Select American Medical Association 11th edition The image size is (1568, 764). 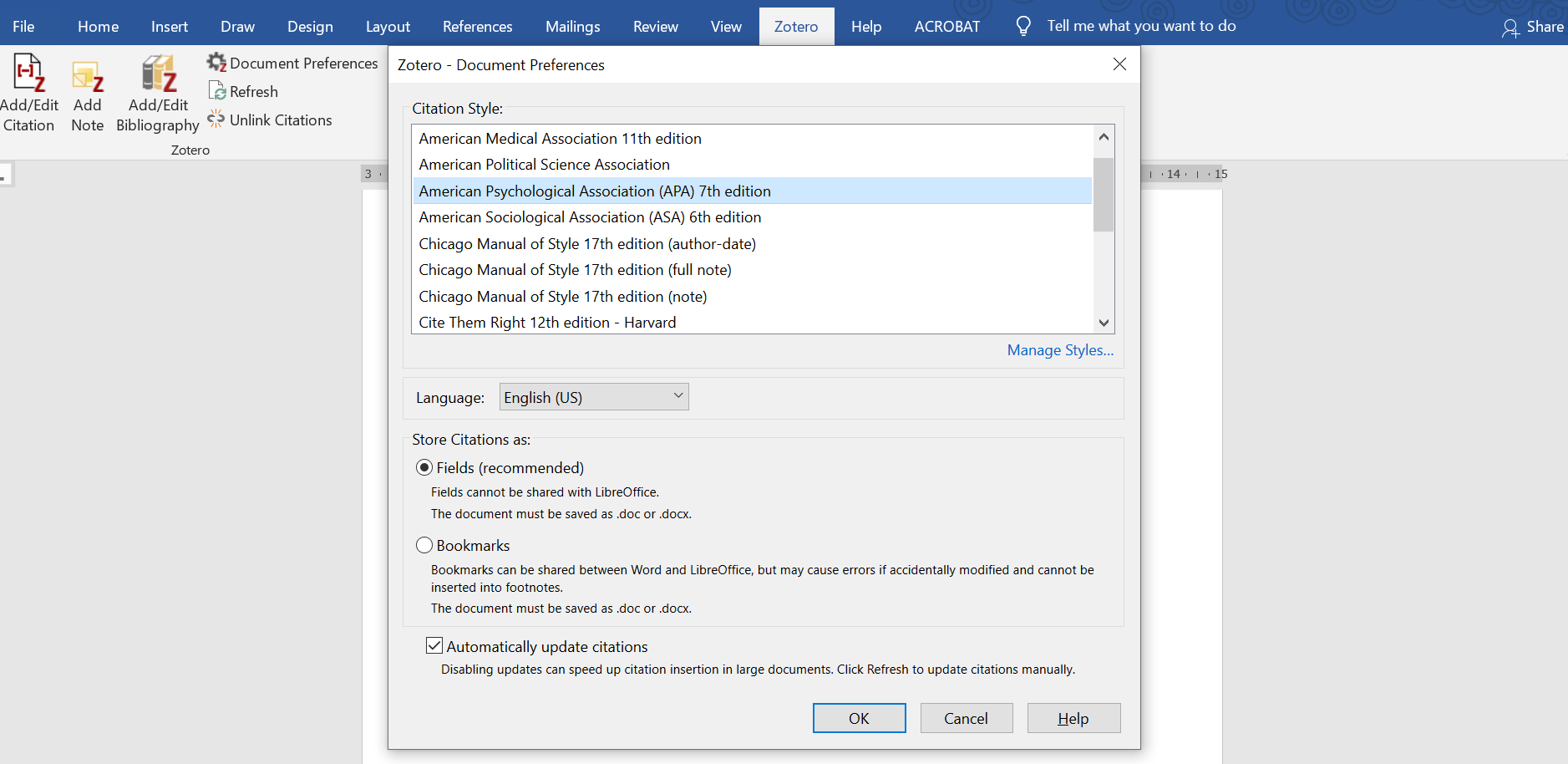pos(753,139)
